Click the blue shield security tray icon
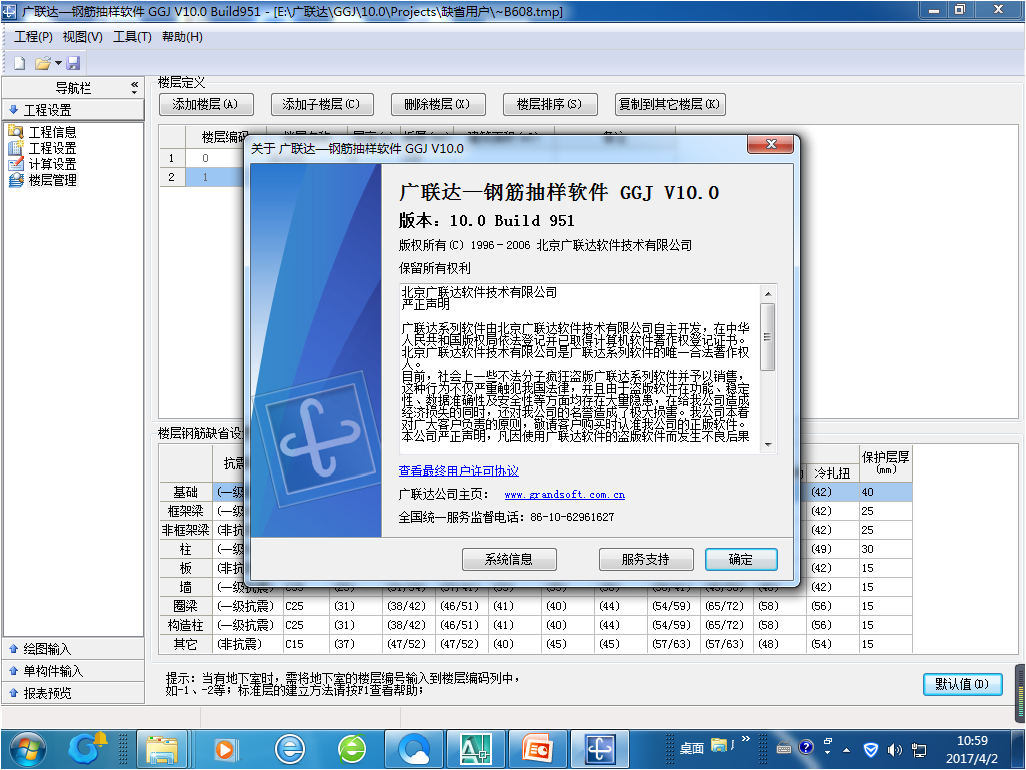1026x770 pixels. pyautogui.click(x=870, y=750)
